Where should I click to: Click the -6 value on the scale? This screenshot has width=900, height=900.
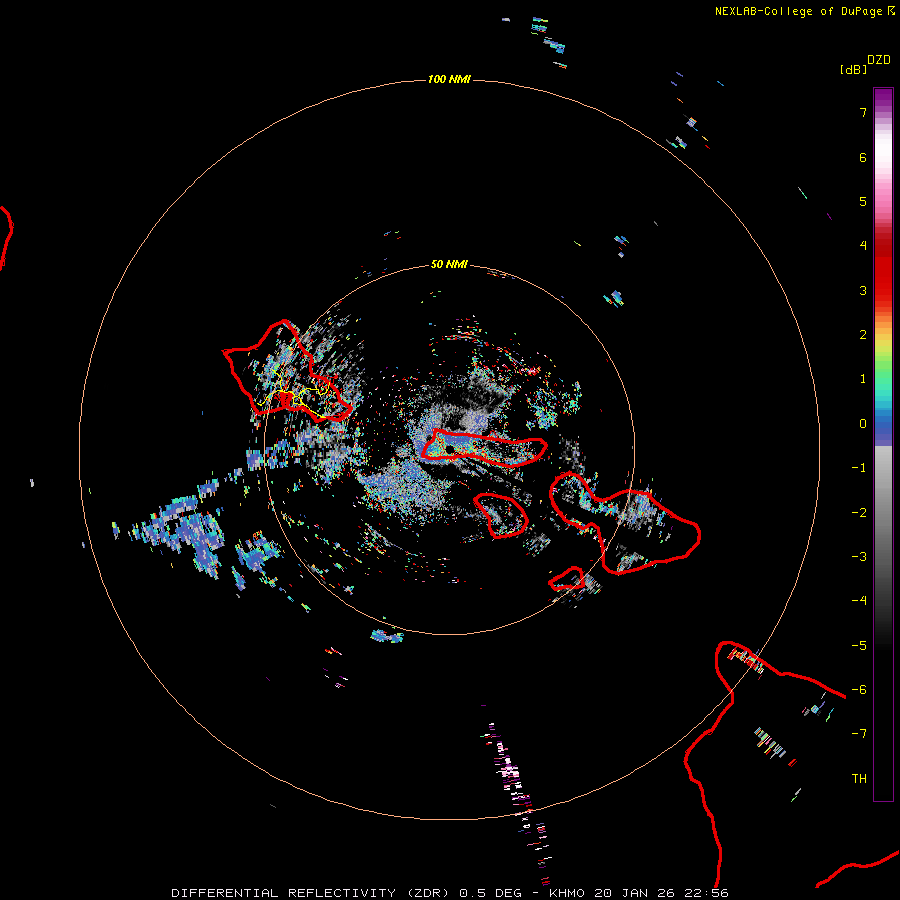point(859,690)
